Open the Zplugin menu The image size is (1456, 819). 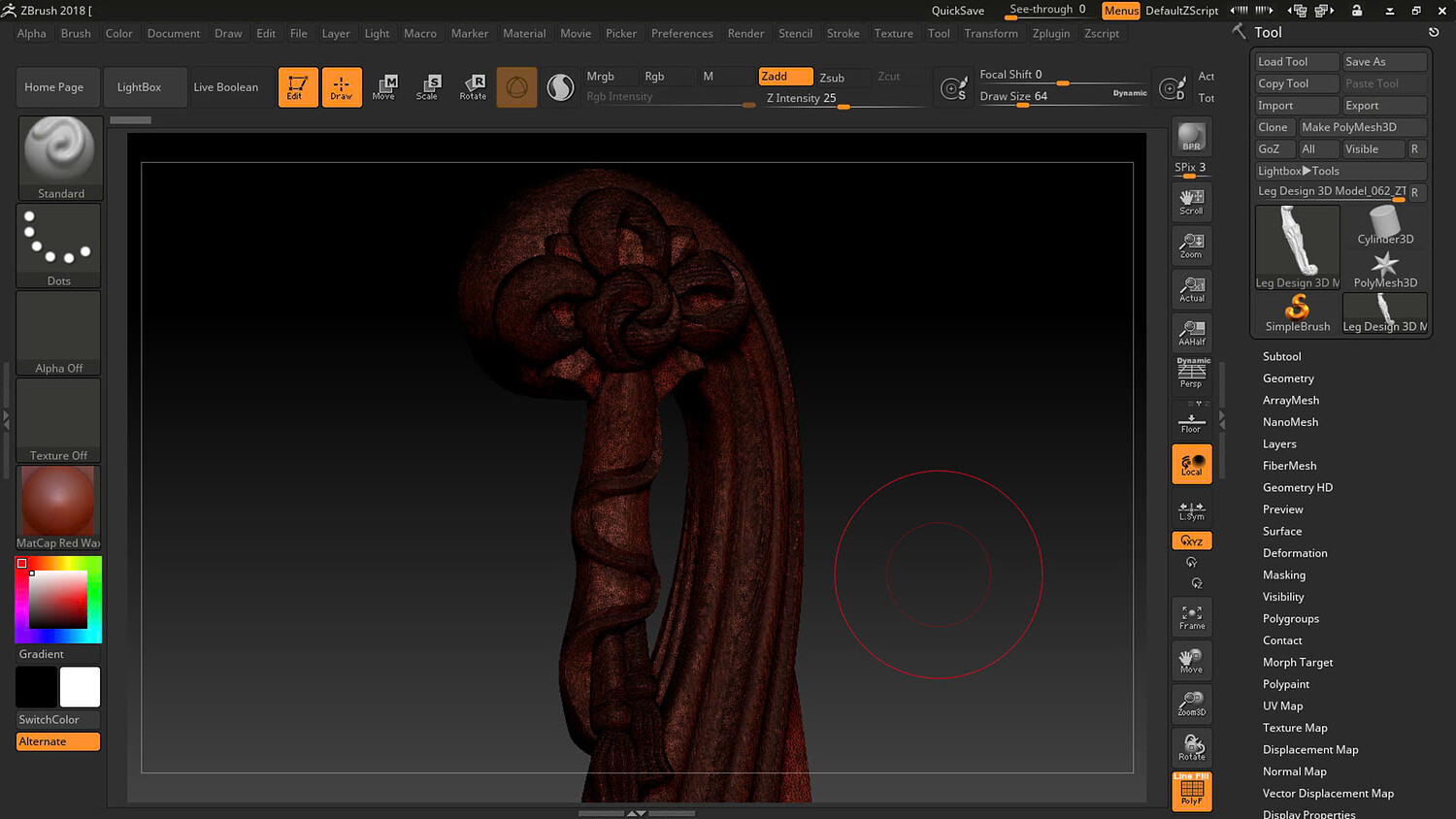click(x=1050, y=33)
